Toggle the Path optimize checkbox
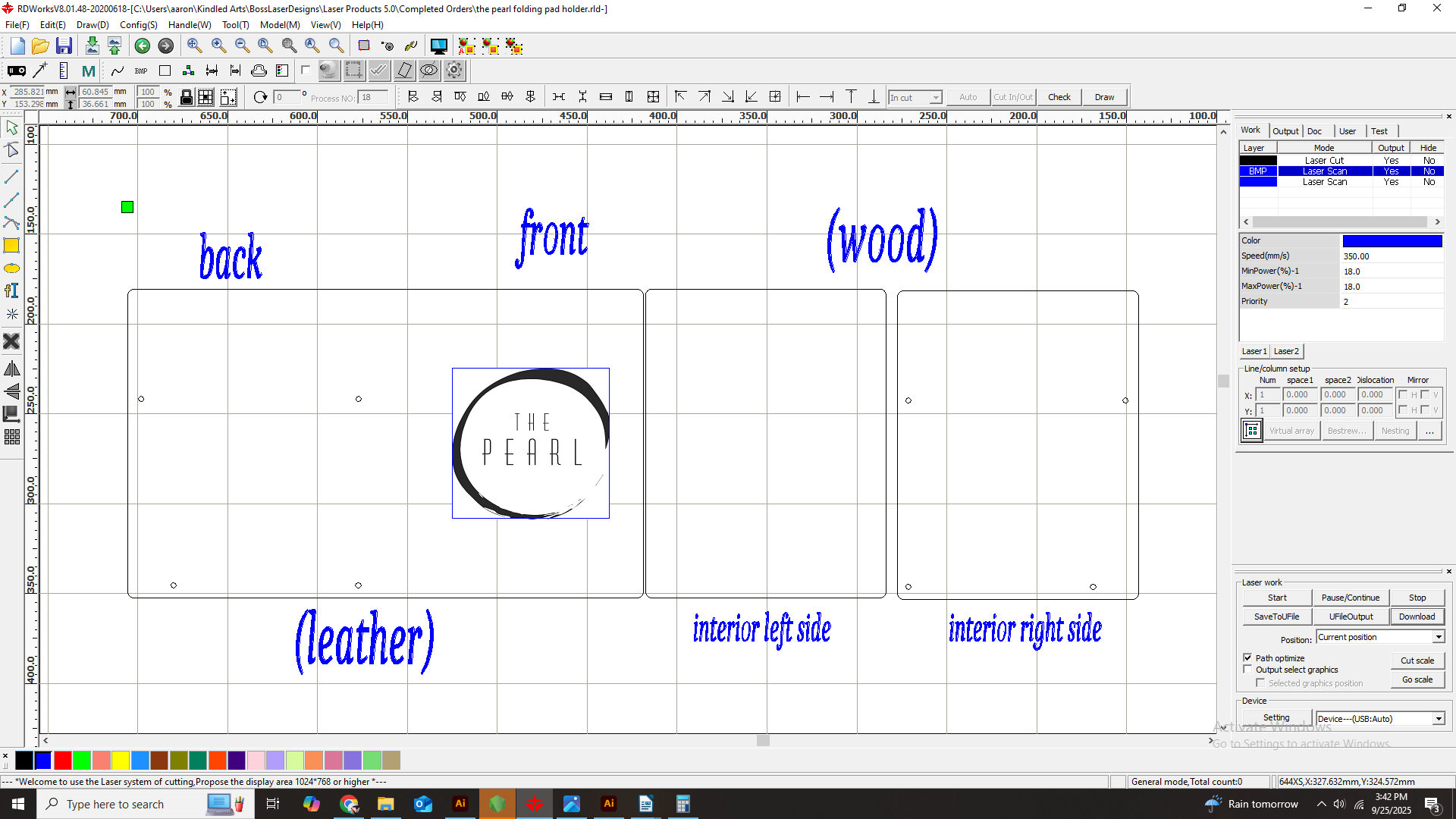 (1247, 658)
